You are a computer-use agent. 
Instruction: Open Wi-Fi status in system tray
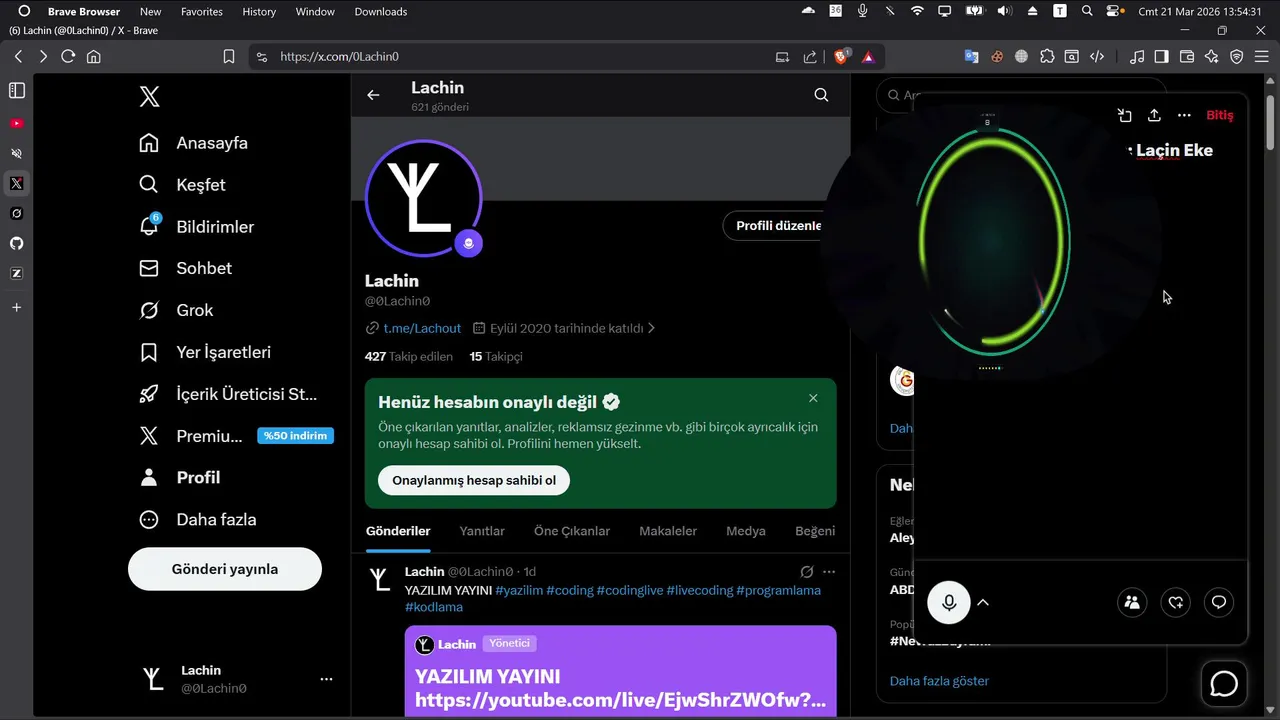click(x=917, y=11)
